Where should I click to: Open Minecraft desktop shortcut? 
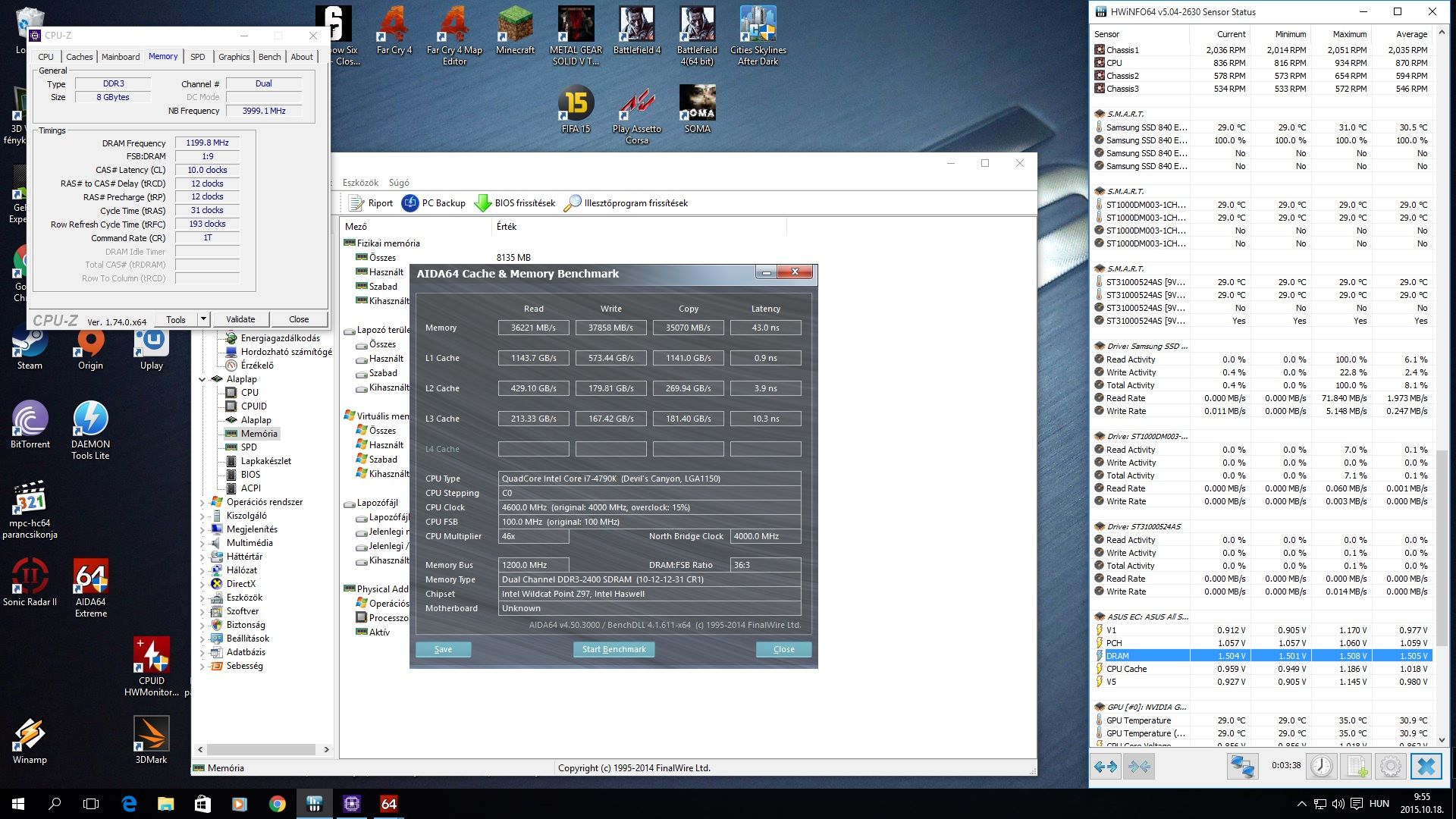click(x=515, y=31)
